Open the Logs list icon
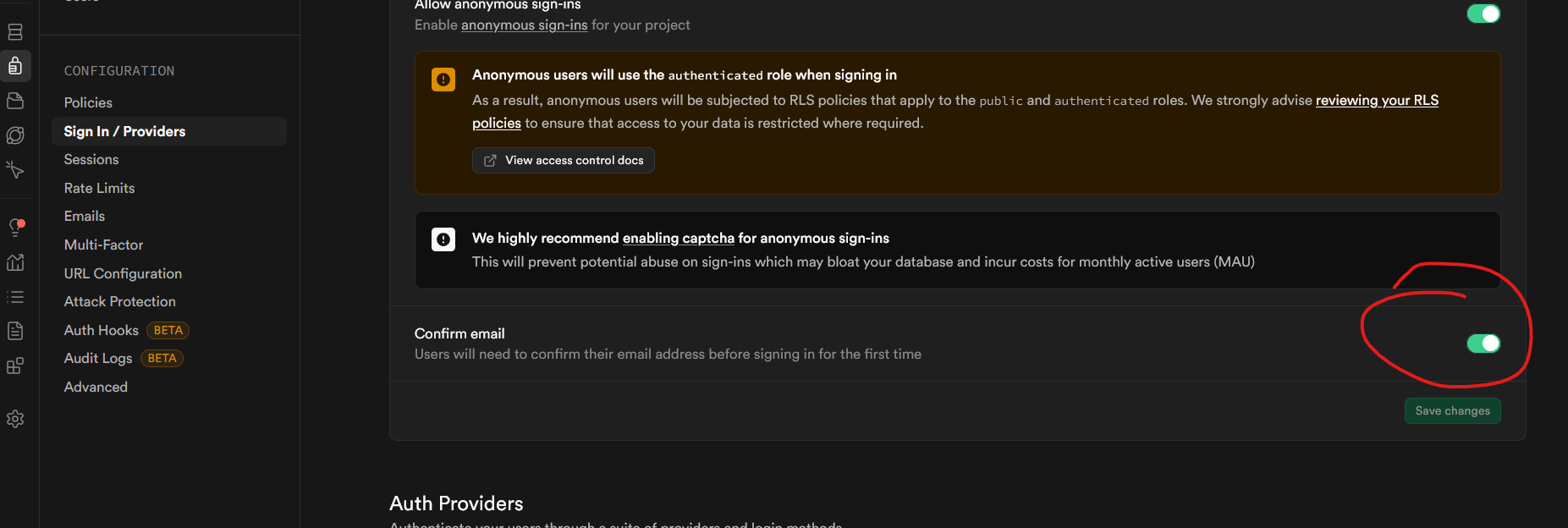1568x528 pixels. (x=15, y=297)
